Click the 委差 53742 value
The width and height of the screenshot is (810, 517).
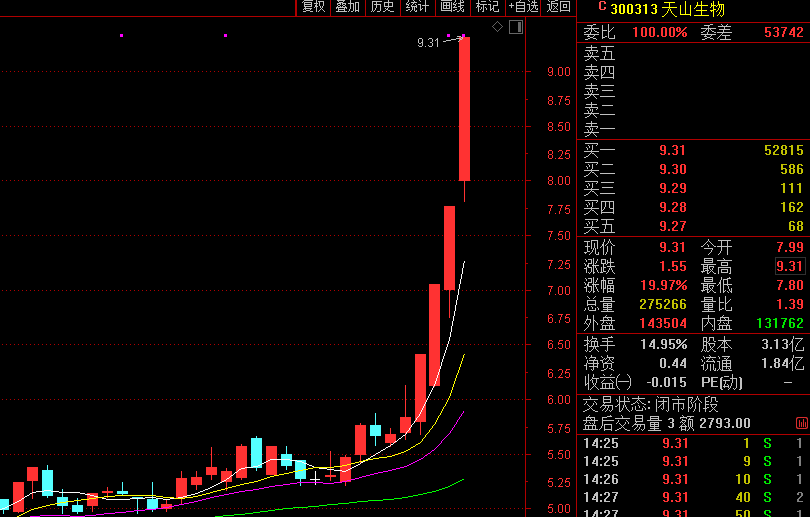coord(784,33)
